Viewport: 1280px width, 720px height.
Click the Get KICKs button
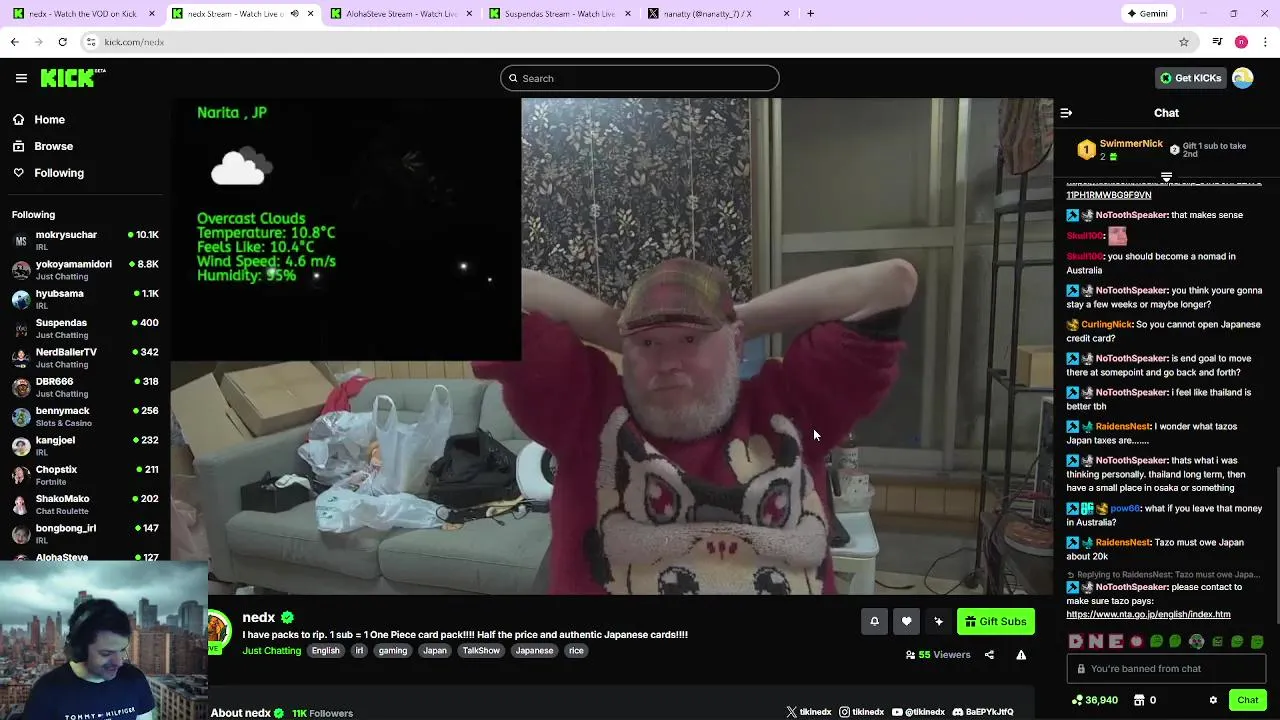[1190, 78]
